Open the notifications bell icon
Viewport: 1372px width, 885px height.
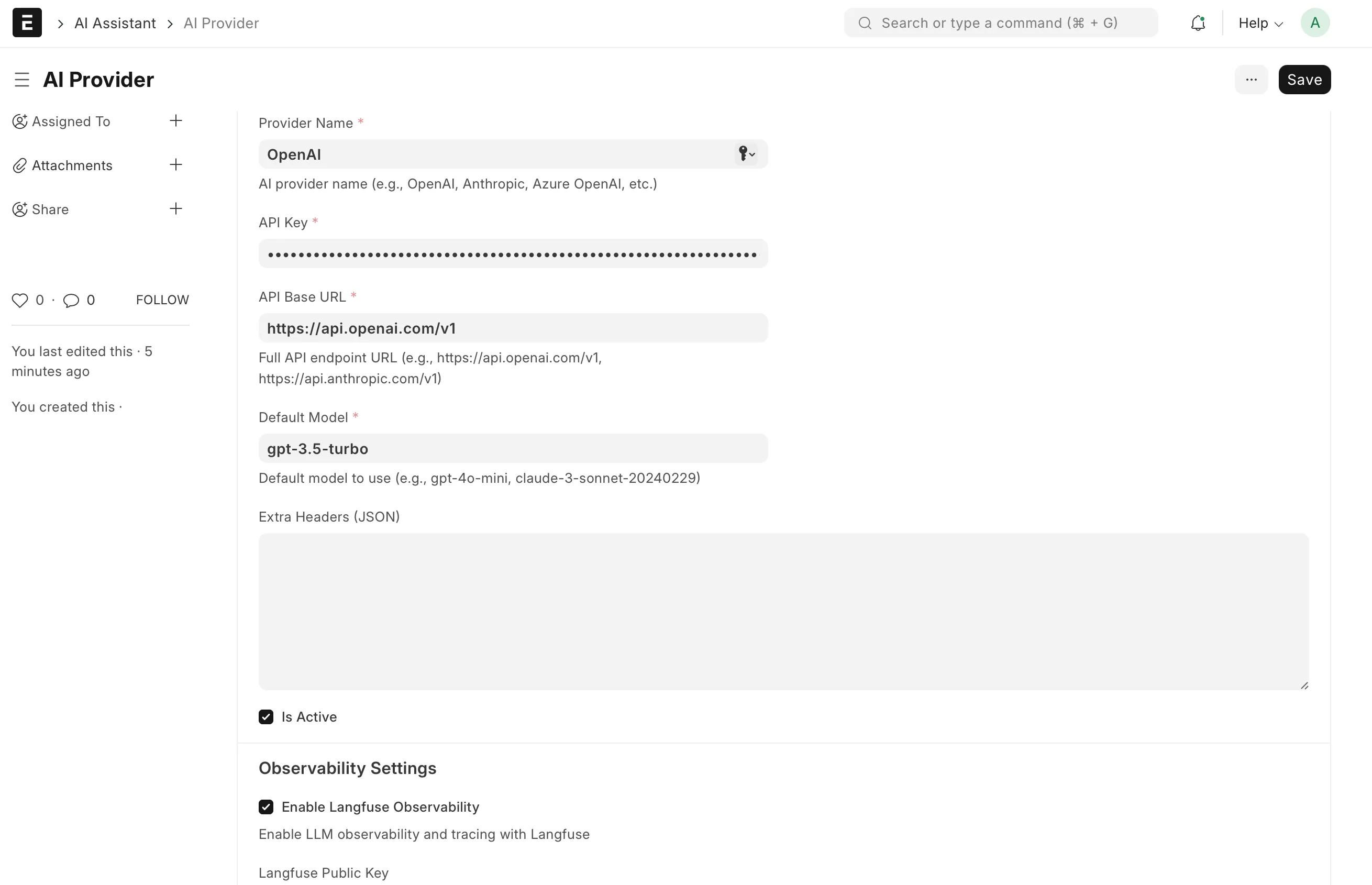1198,23
